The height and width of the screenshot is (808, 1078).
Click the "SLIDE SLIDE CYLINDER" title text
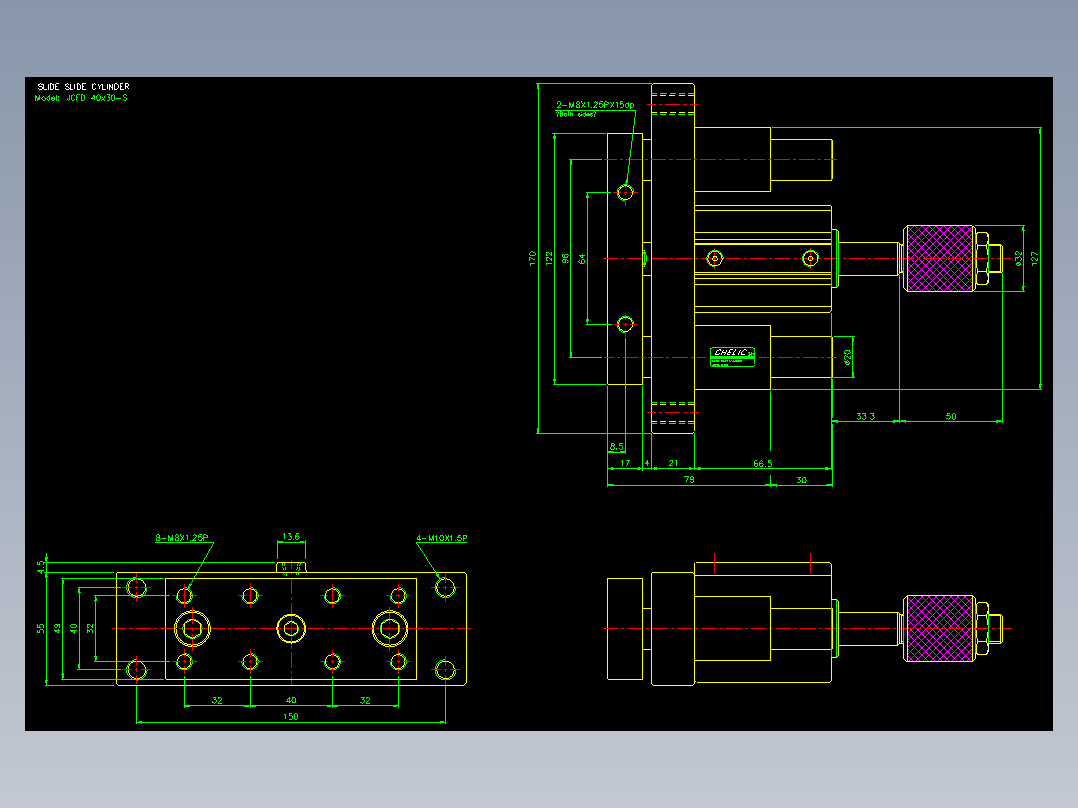point(83,87)
